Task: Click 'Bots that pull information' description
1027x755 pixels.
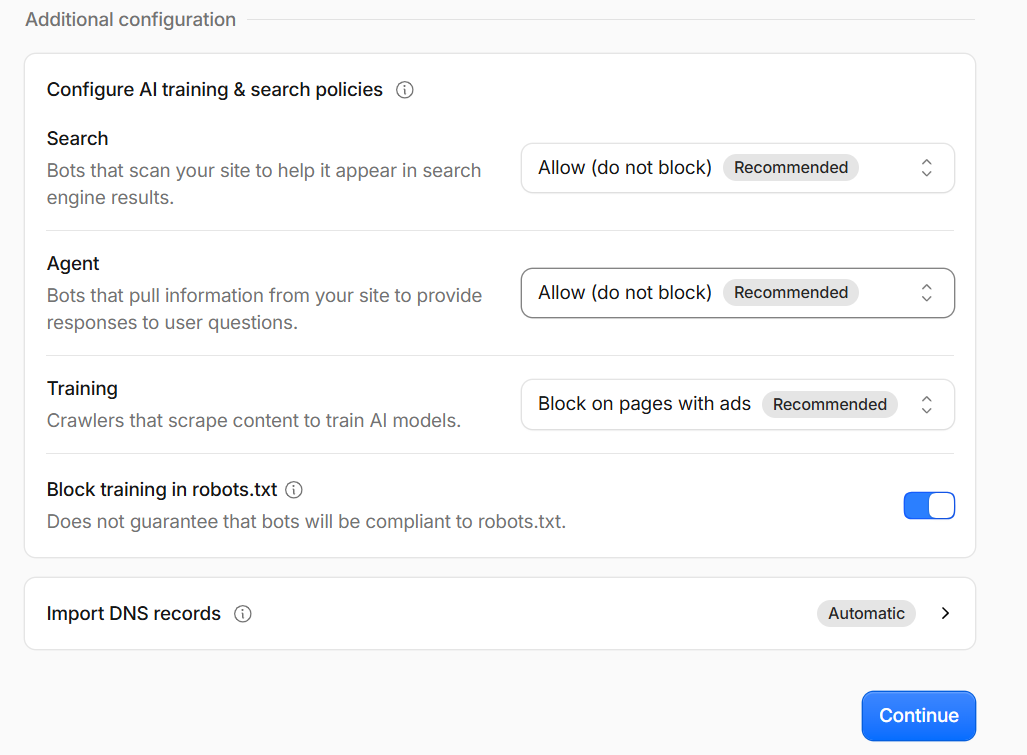Action: 265,309
